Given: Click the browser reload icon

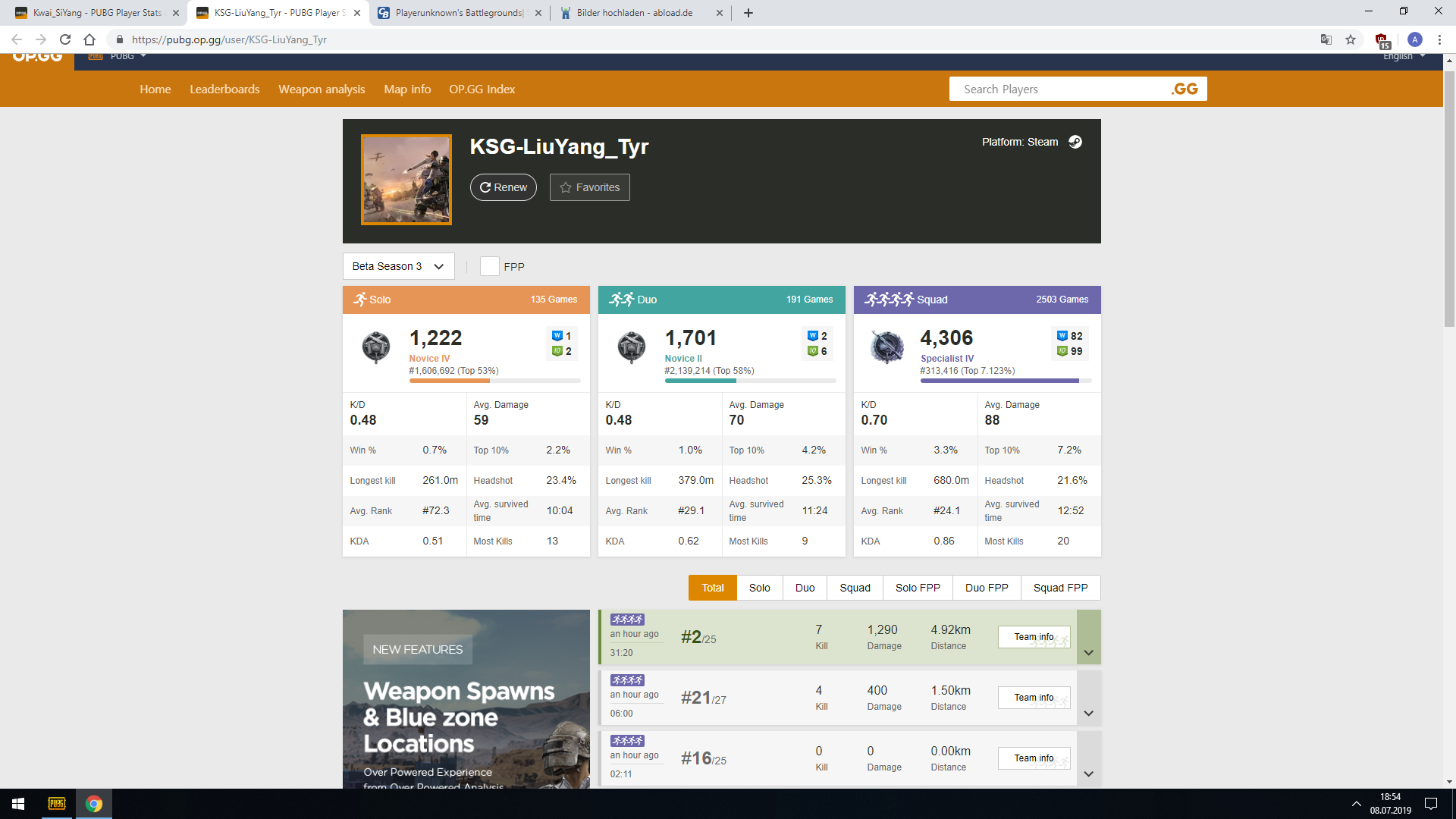Looking at the screenshot, I should 65,39.
